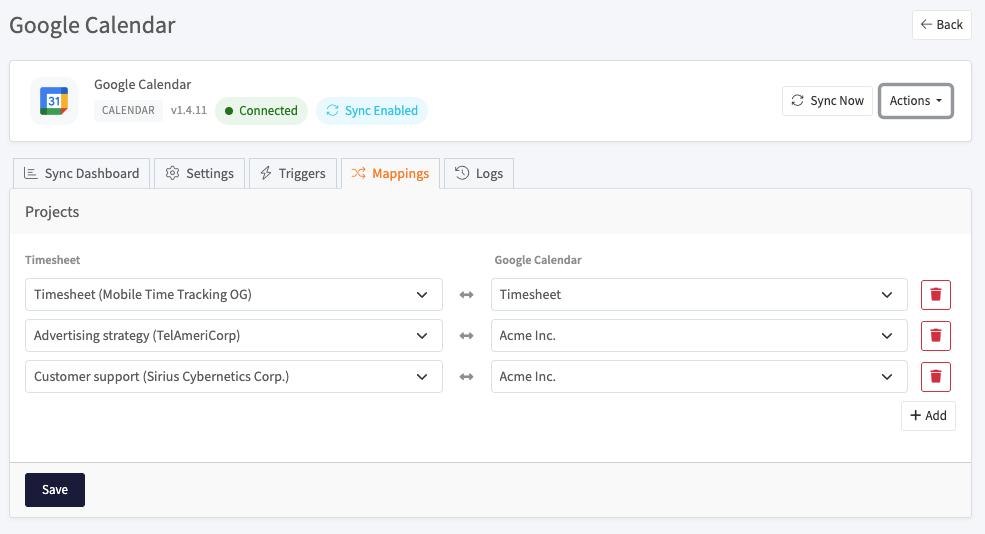Click the Sync Enabled status badge
Screen dimensions: 985x534
click(372, 111)
